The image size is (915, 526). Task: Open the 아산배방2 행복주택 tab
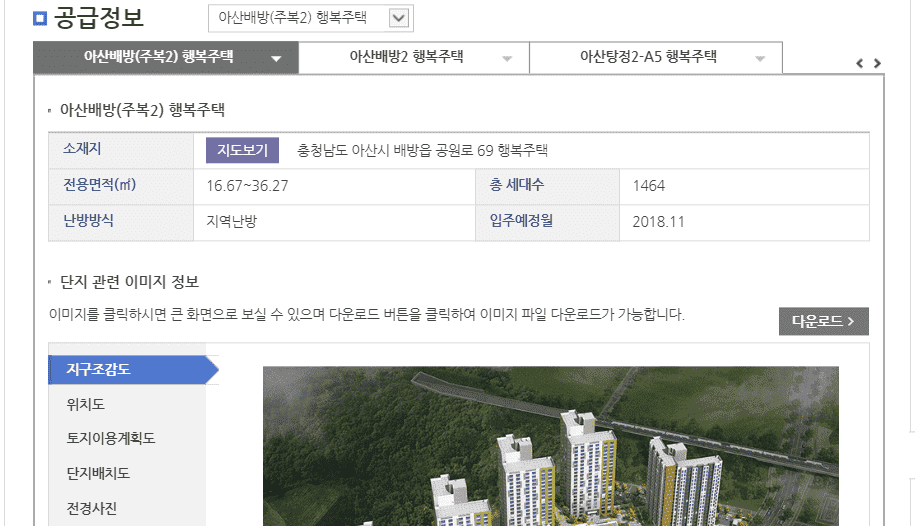(x=406, y=57)
